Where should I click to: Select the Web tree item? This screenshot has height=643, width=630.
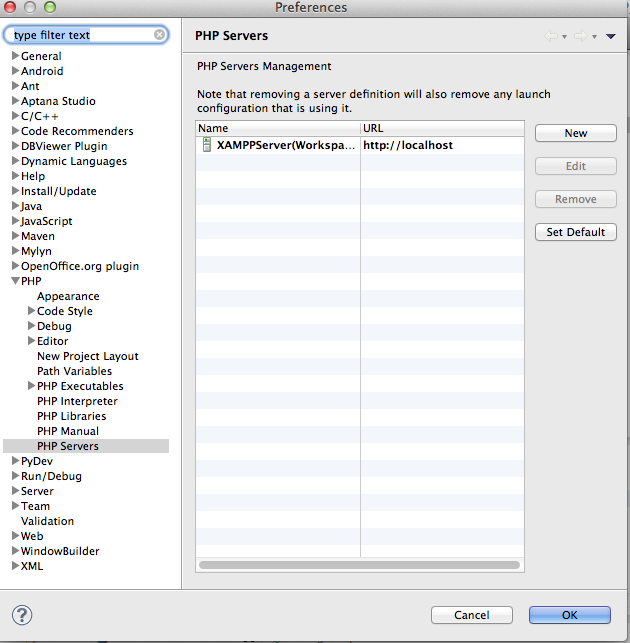click(x=32, y=536)
